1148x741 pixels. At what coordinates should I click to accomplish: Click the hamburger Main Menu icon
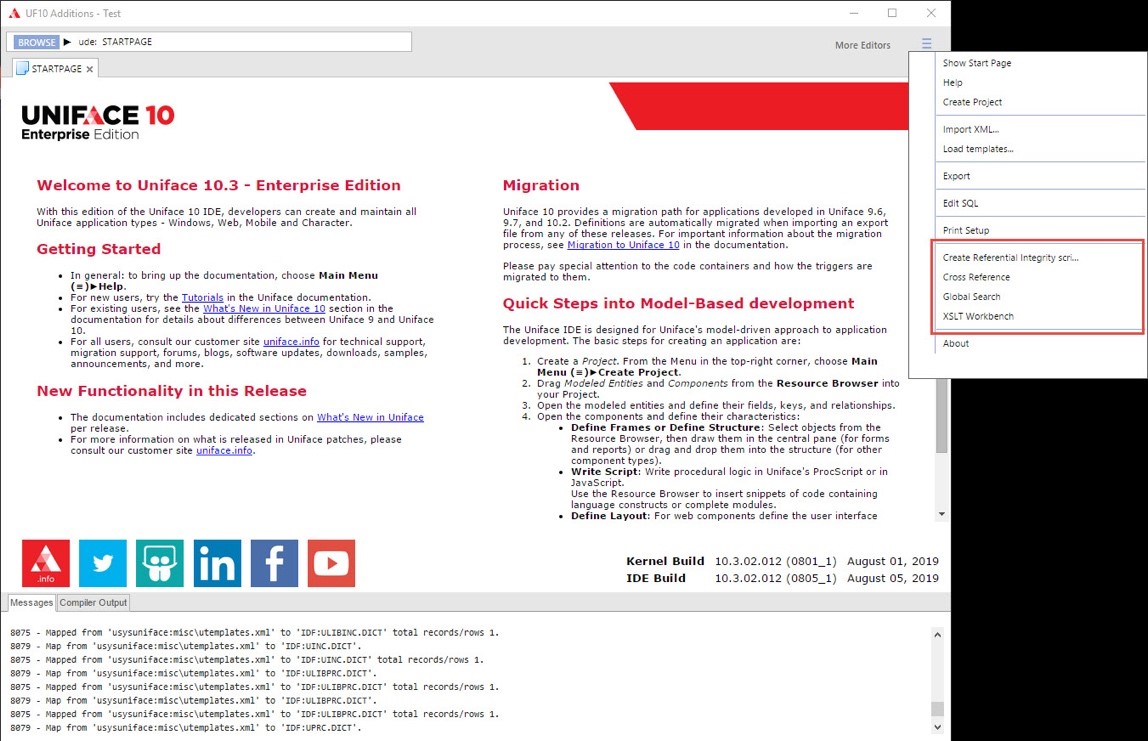pos(926,43)
